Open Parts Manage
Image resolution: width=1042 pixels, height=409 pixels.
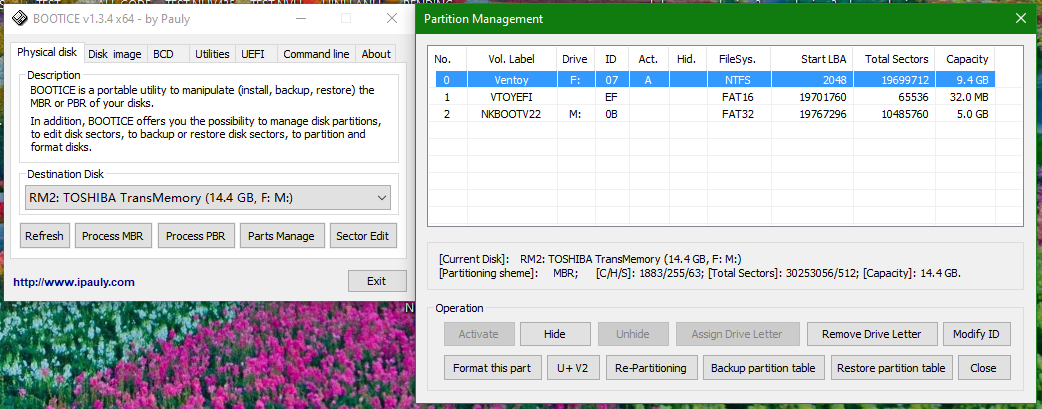pyautogui.click(x=281, y=236)
